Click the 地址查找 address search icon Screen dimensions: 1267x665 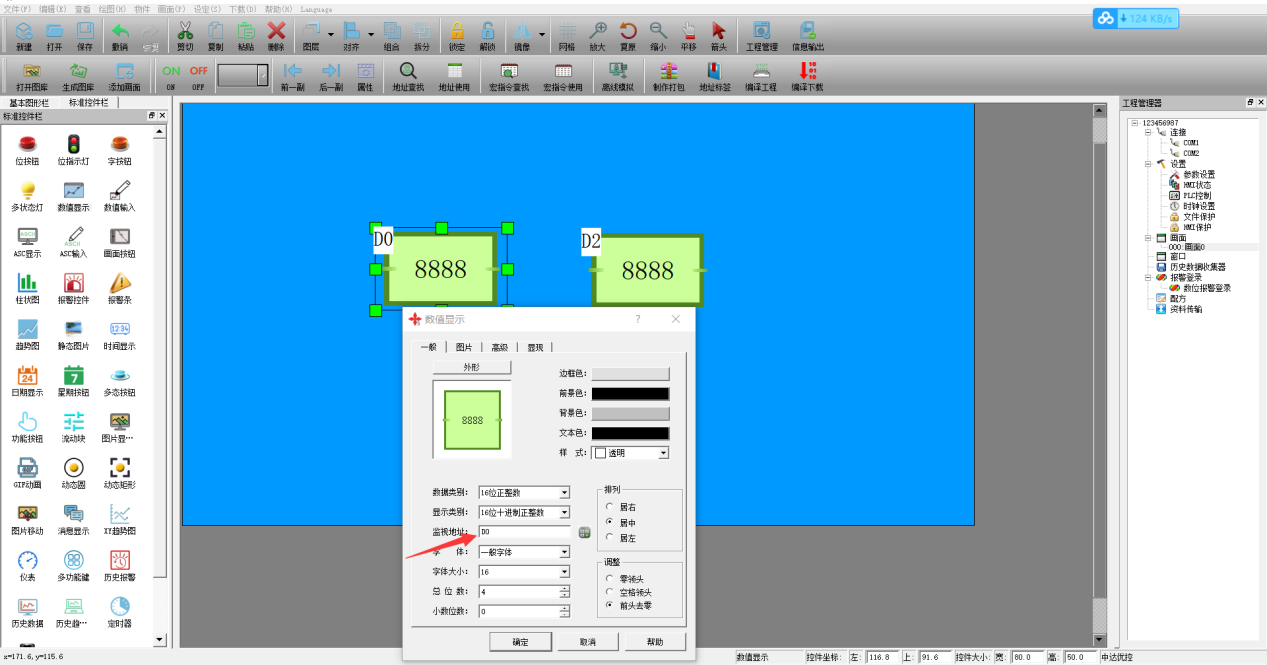click(408, 75)
